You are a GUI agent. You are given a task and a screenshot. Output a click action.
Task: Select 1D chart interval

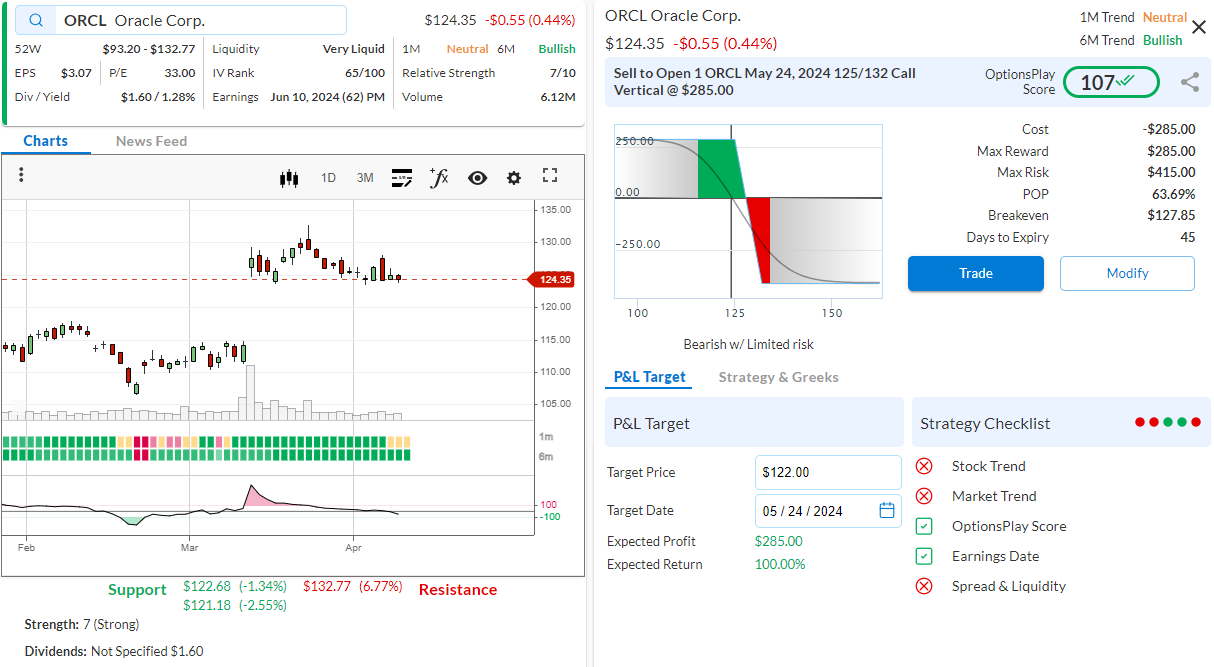[x=328, y=178]
